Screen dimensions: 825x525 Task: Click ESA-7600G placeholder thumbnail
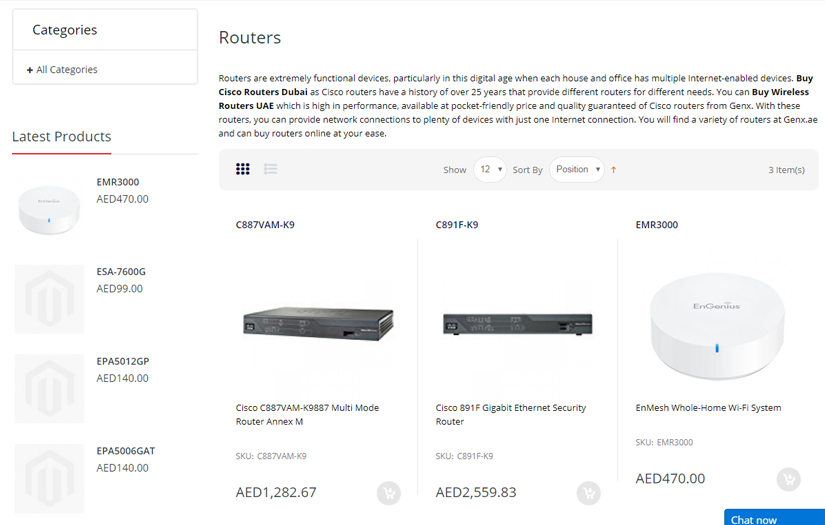point(49,299)
